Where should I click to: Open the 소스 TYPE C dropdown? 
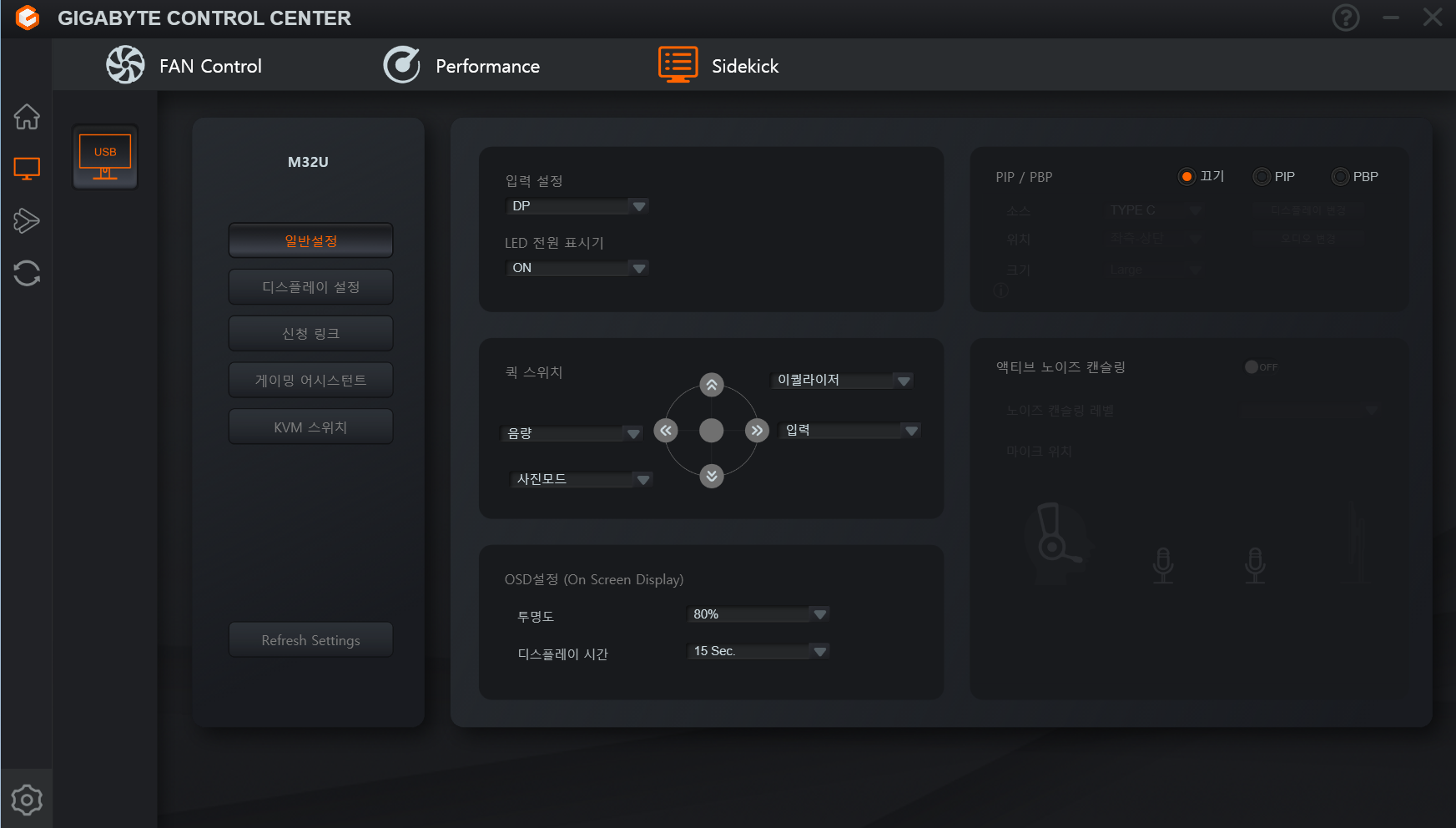tap(1154, 210)
